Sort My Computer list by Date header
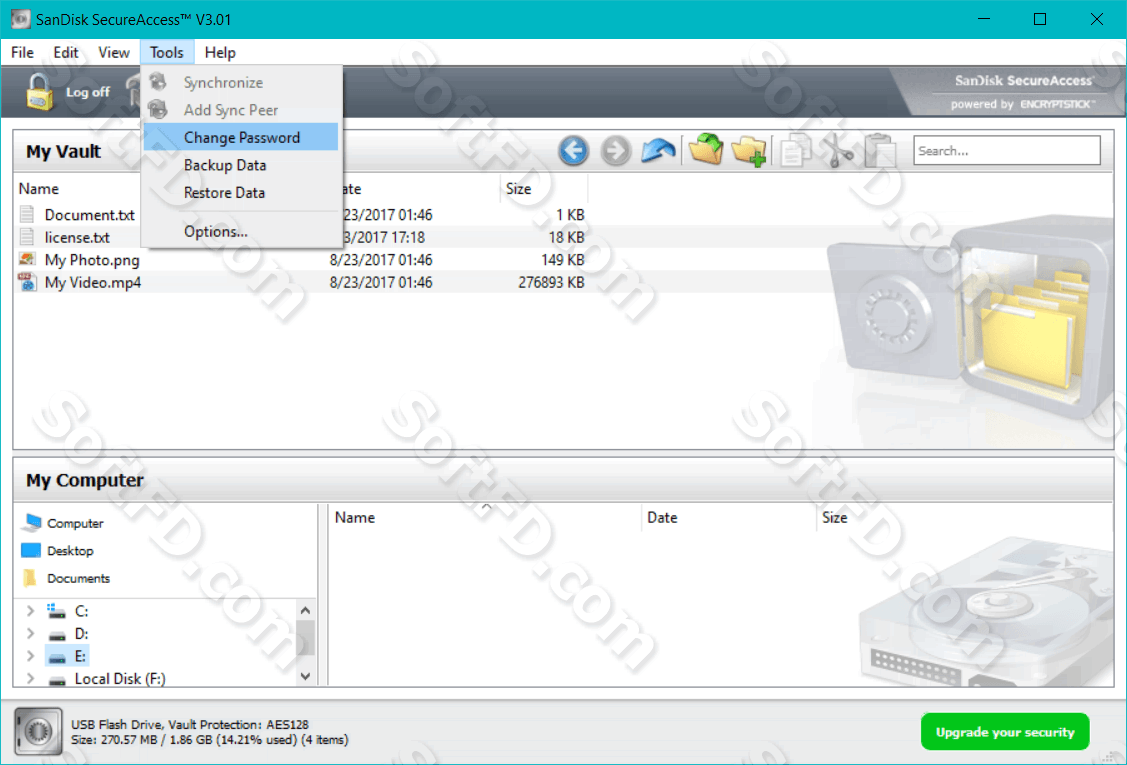The width and height of the screenshot is (1127, 765). (x=728, y=518)
